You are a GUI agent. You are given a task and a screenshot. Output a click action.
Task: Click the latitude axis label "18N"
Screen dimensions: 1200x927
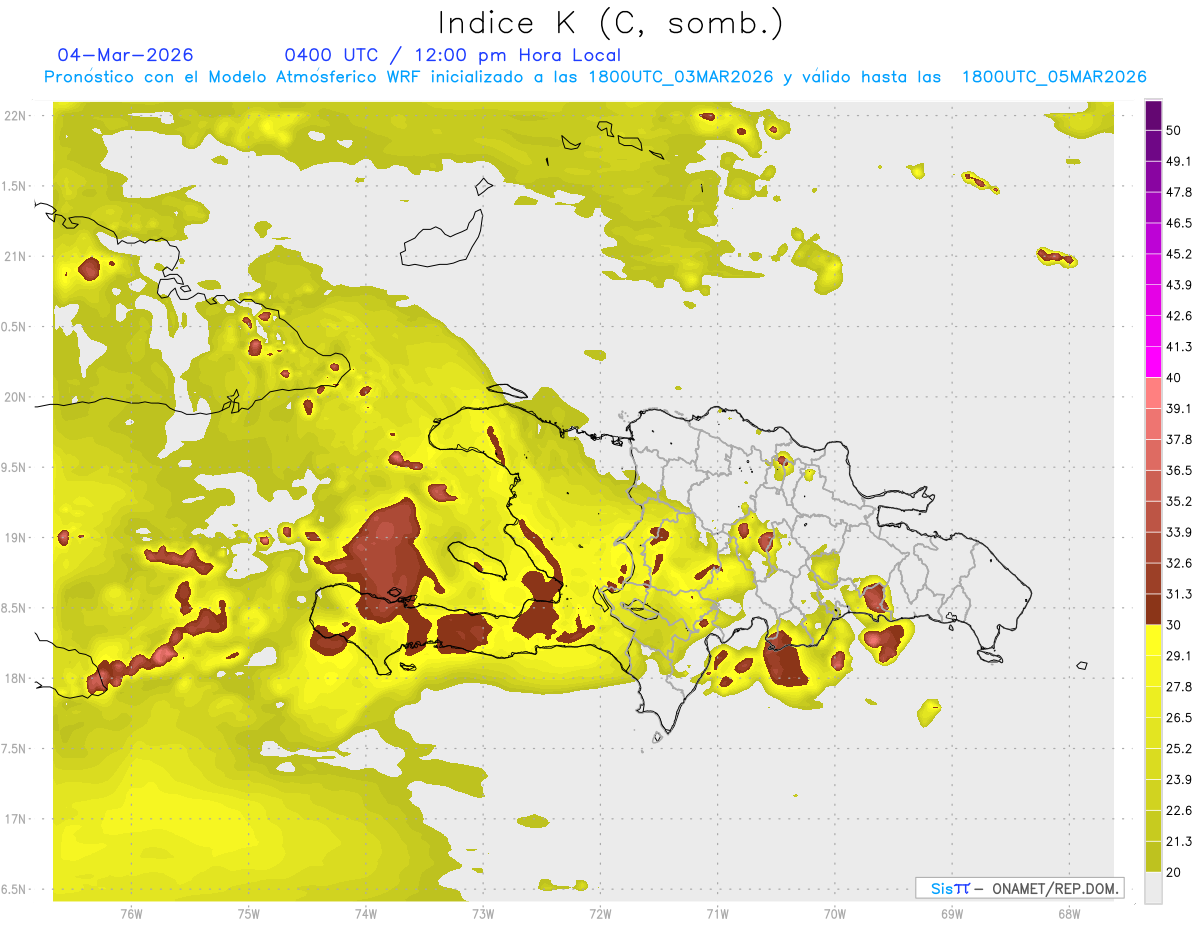pyautogui.click(x=15, y=679)
